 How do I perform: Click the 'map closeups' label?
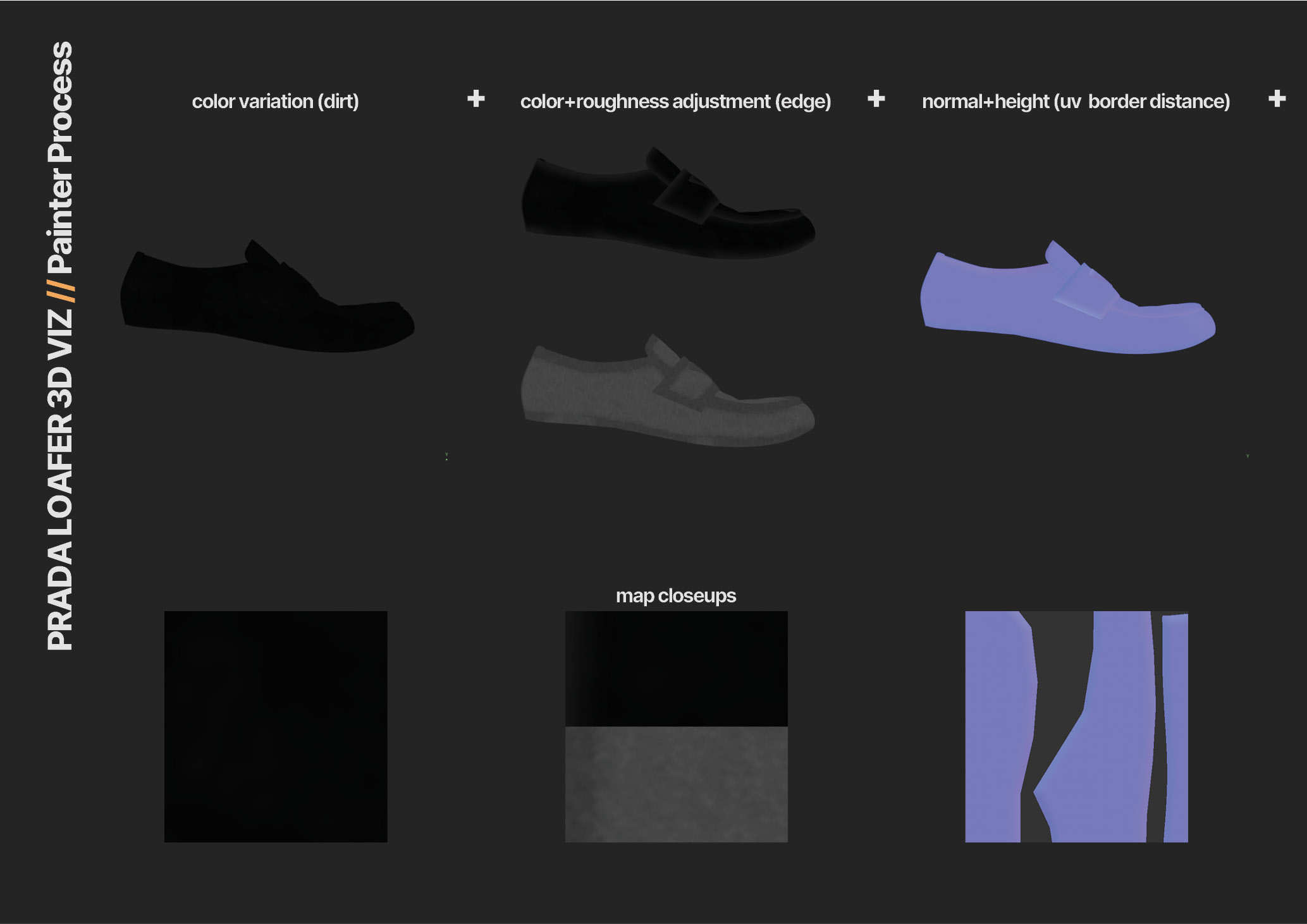[x=675, y=596]
